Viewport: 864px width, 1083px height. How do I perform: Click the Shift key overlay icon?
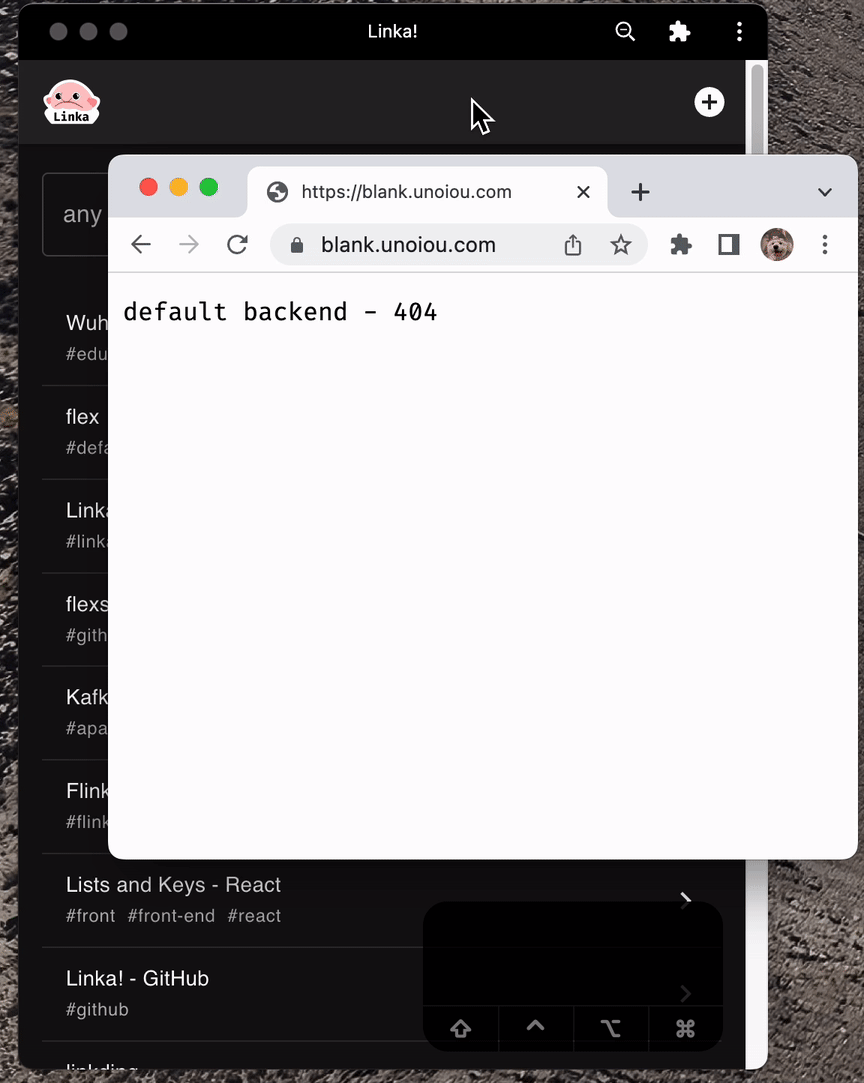coord(461,1028)
